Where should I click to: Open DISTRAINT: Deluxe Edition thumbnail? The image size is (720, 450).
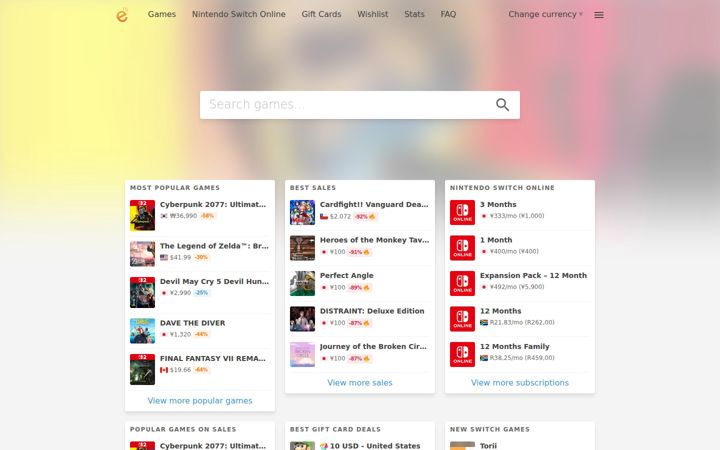[x=302, y=319]
